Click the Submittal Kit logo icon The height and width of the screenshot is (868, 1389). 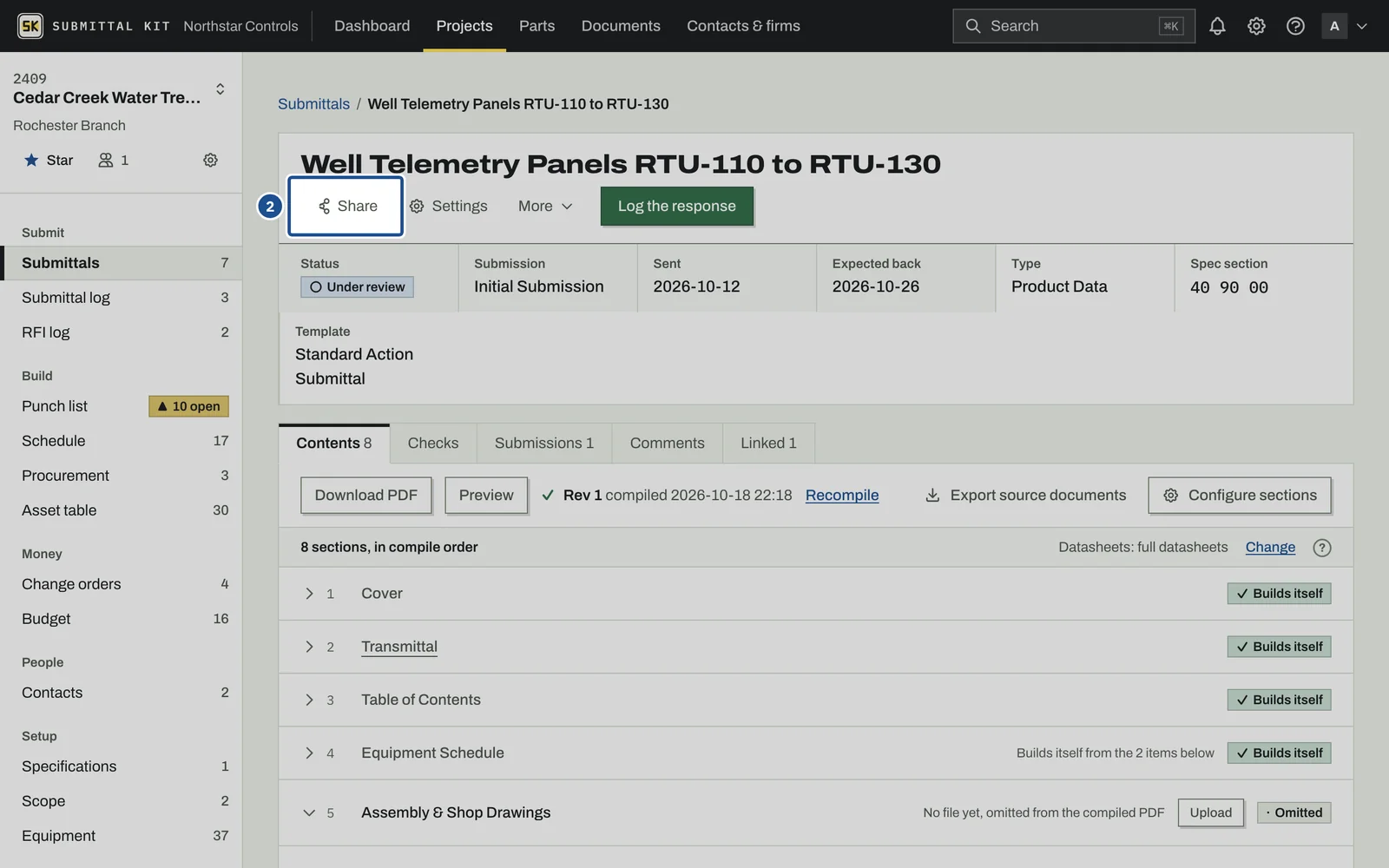click(x=30, y=26)
